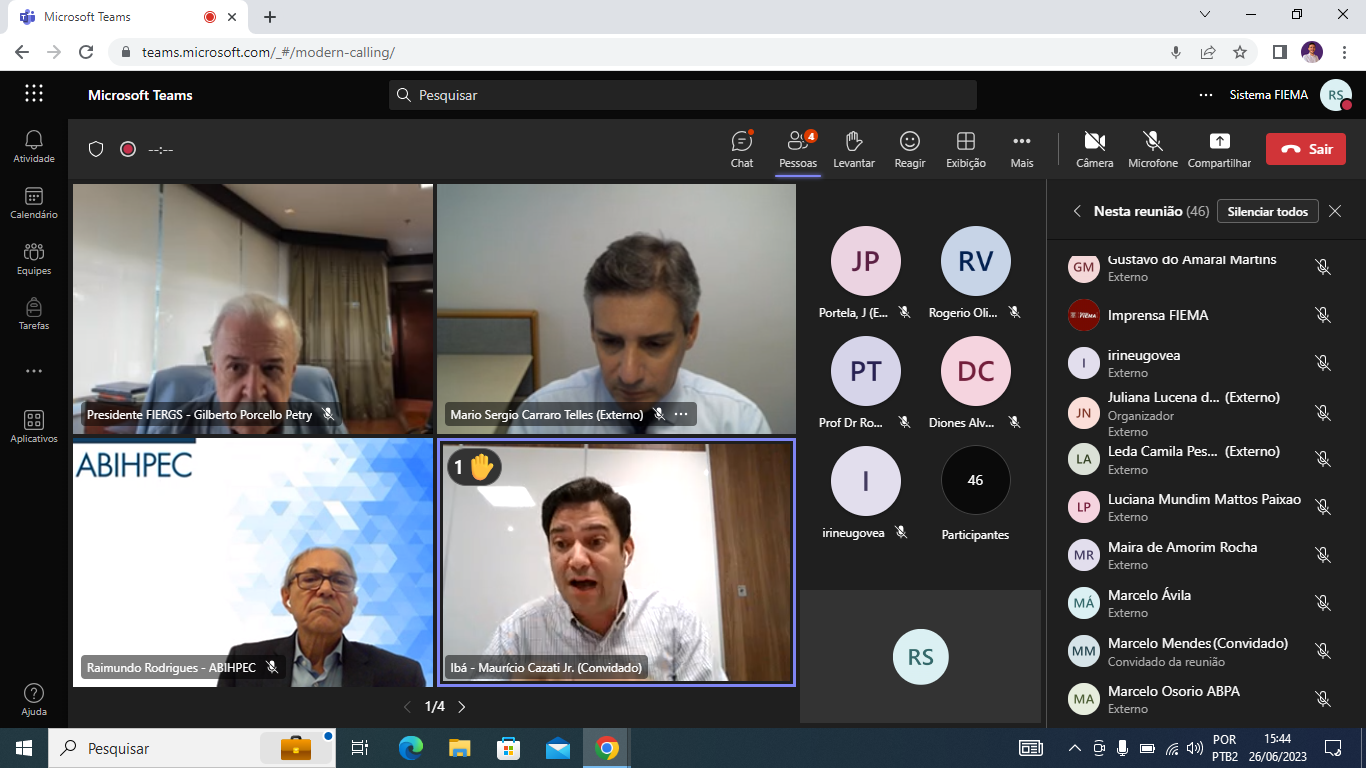Screen dimensions: 1366x768
Task: Turn on the Câmera
Action: point(1095,149)
